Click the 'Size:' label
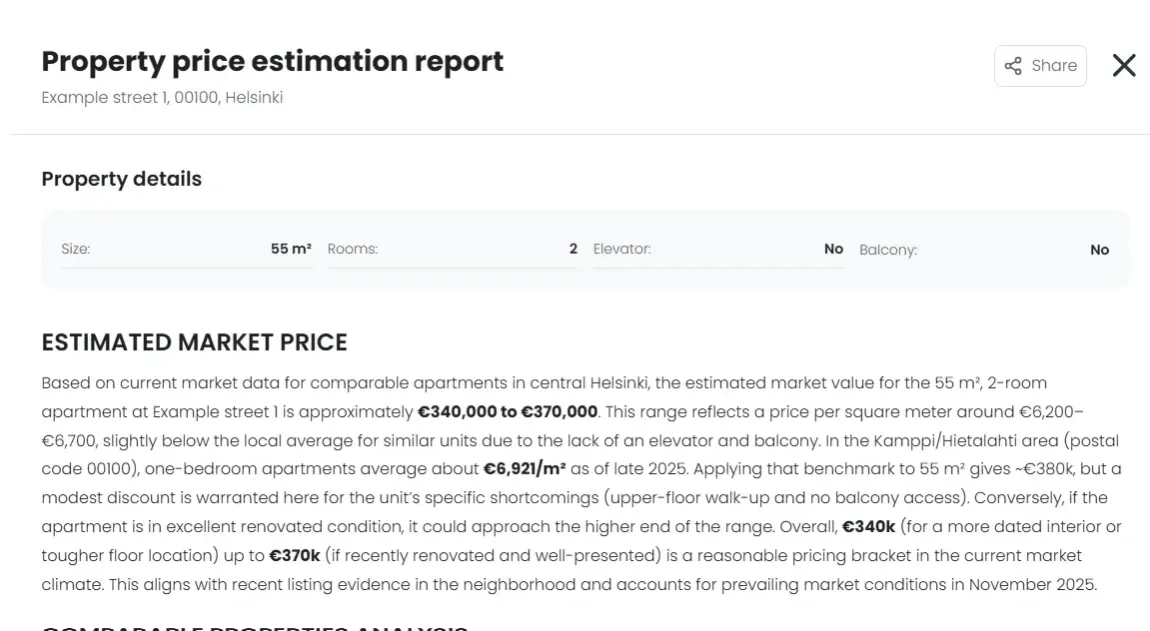The height and width of the screenshot is (631, 1150). (x=76, y=249)
